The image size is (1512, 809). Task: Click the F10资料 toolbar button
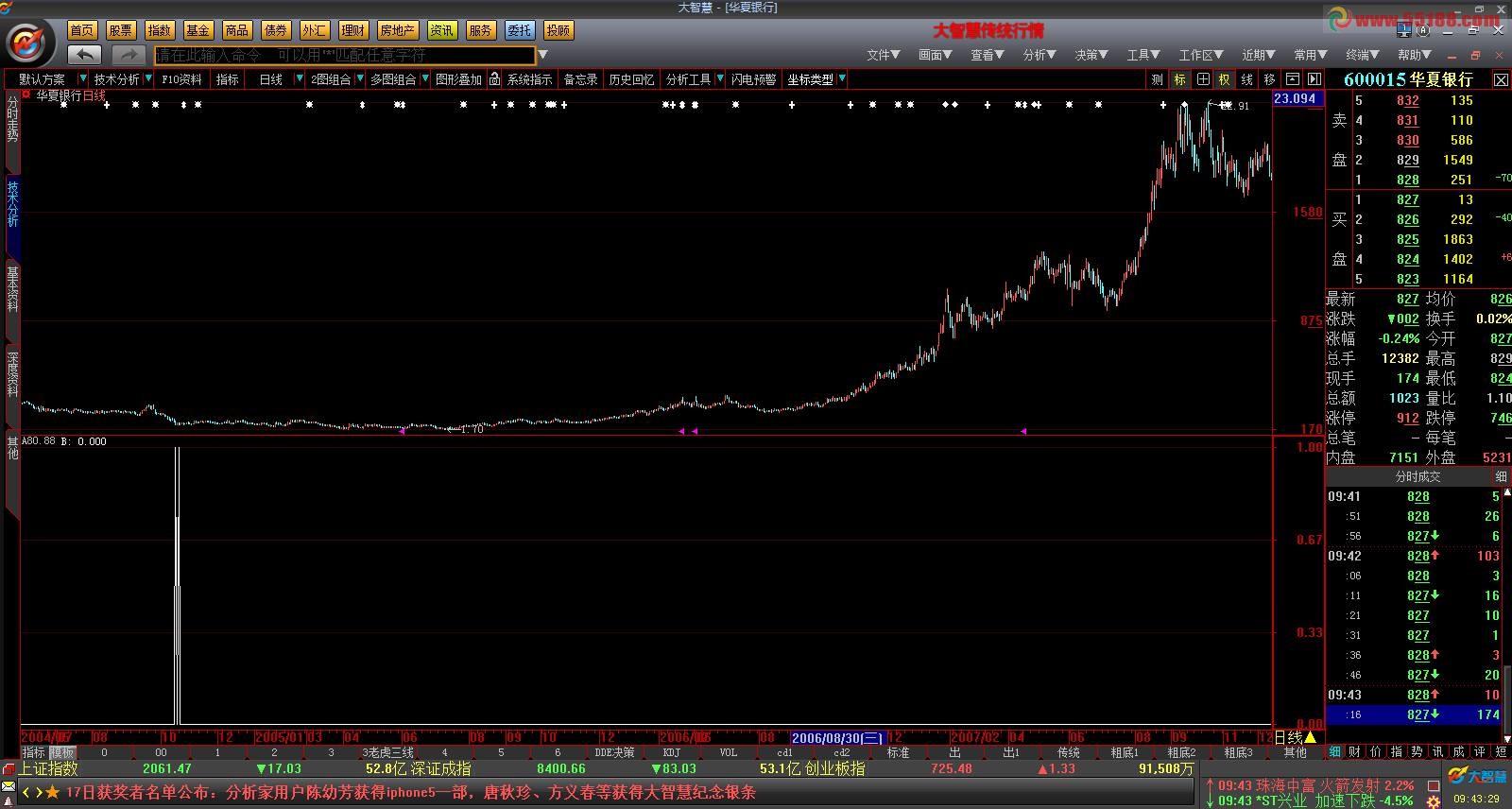(x=181, y=79)
